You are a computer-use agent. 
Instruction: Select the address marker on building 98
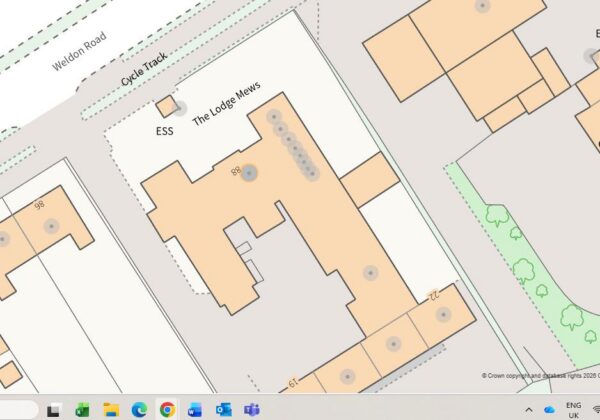(x=51, y=226)
